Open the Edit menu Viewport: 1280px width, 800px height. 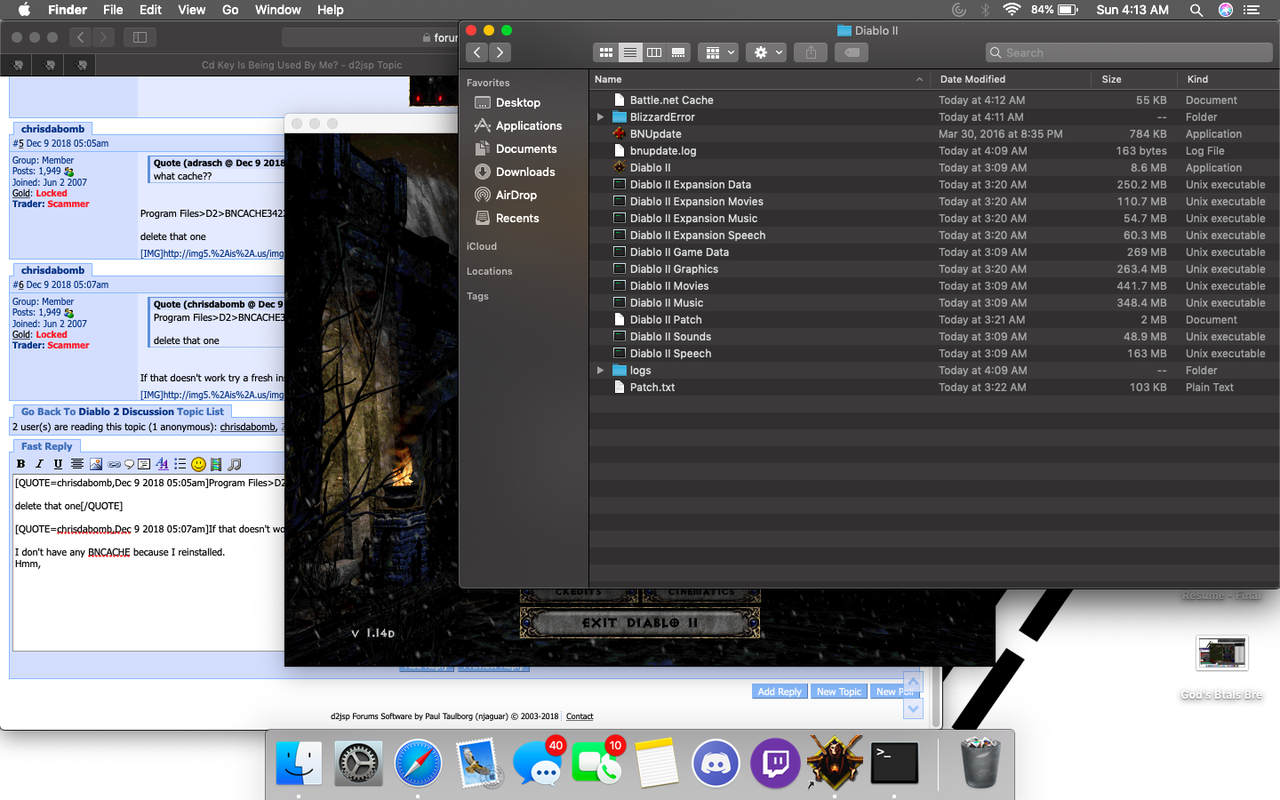150,10
